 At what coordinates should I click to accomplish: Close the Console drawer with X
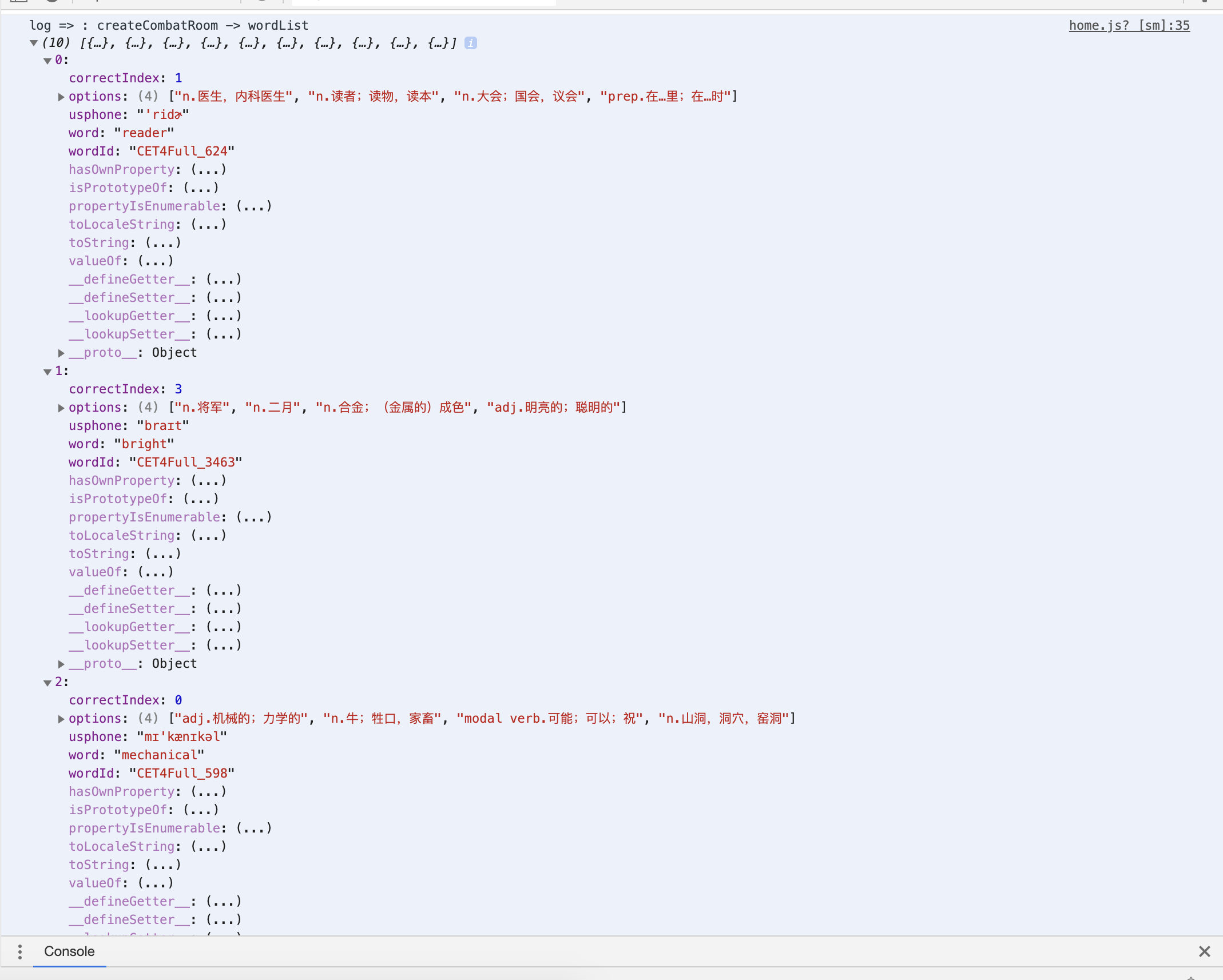click(1204, 951)
